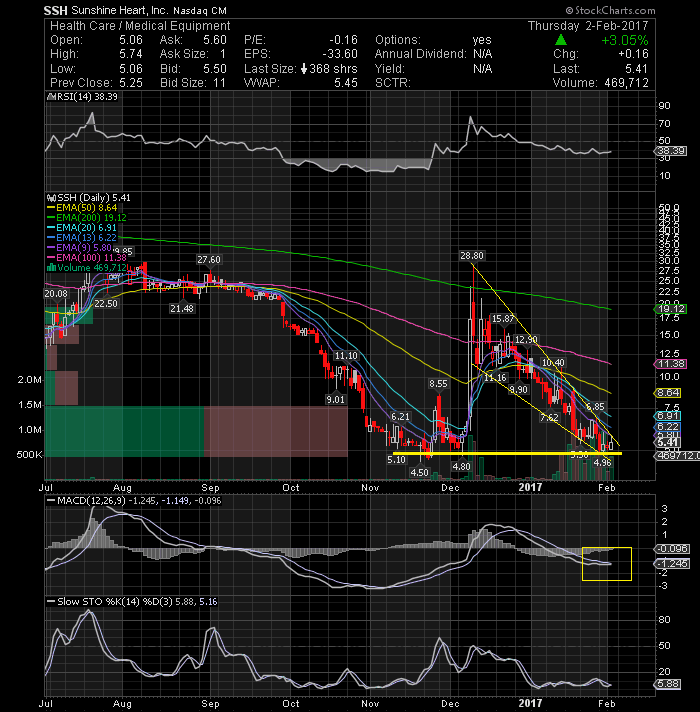Click the 12.90 price label

point(527,340)
